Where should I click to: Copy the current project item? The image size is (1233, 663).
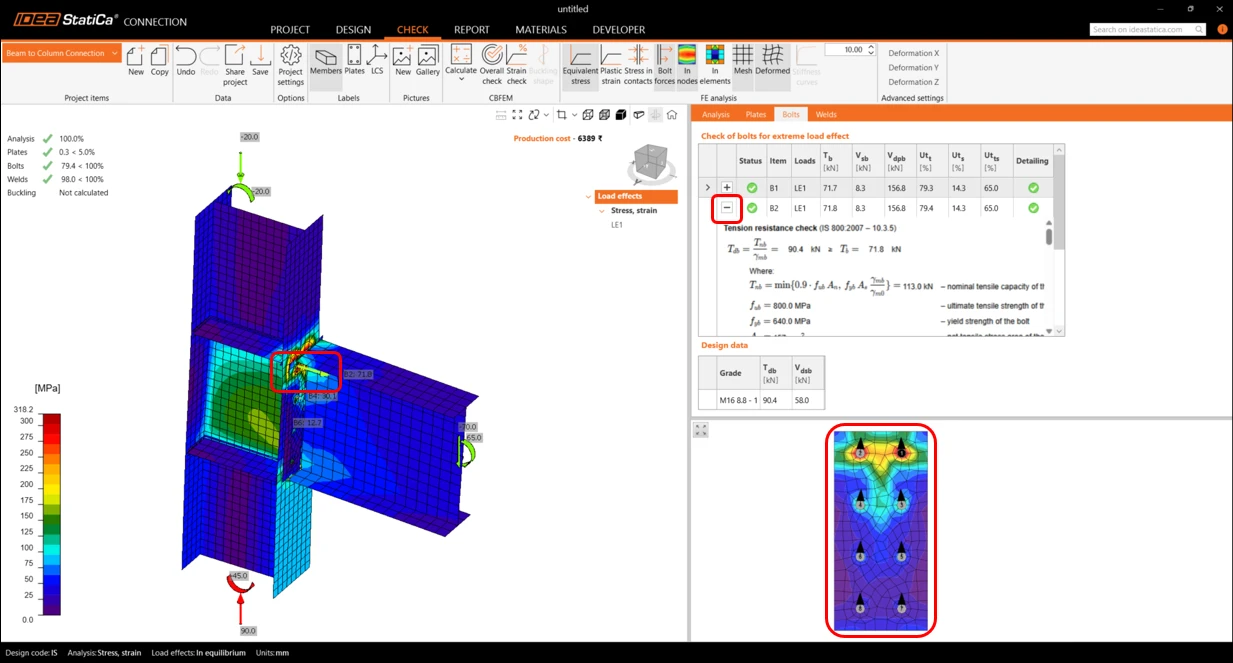coord(159,60)
